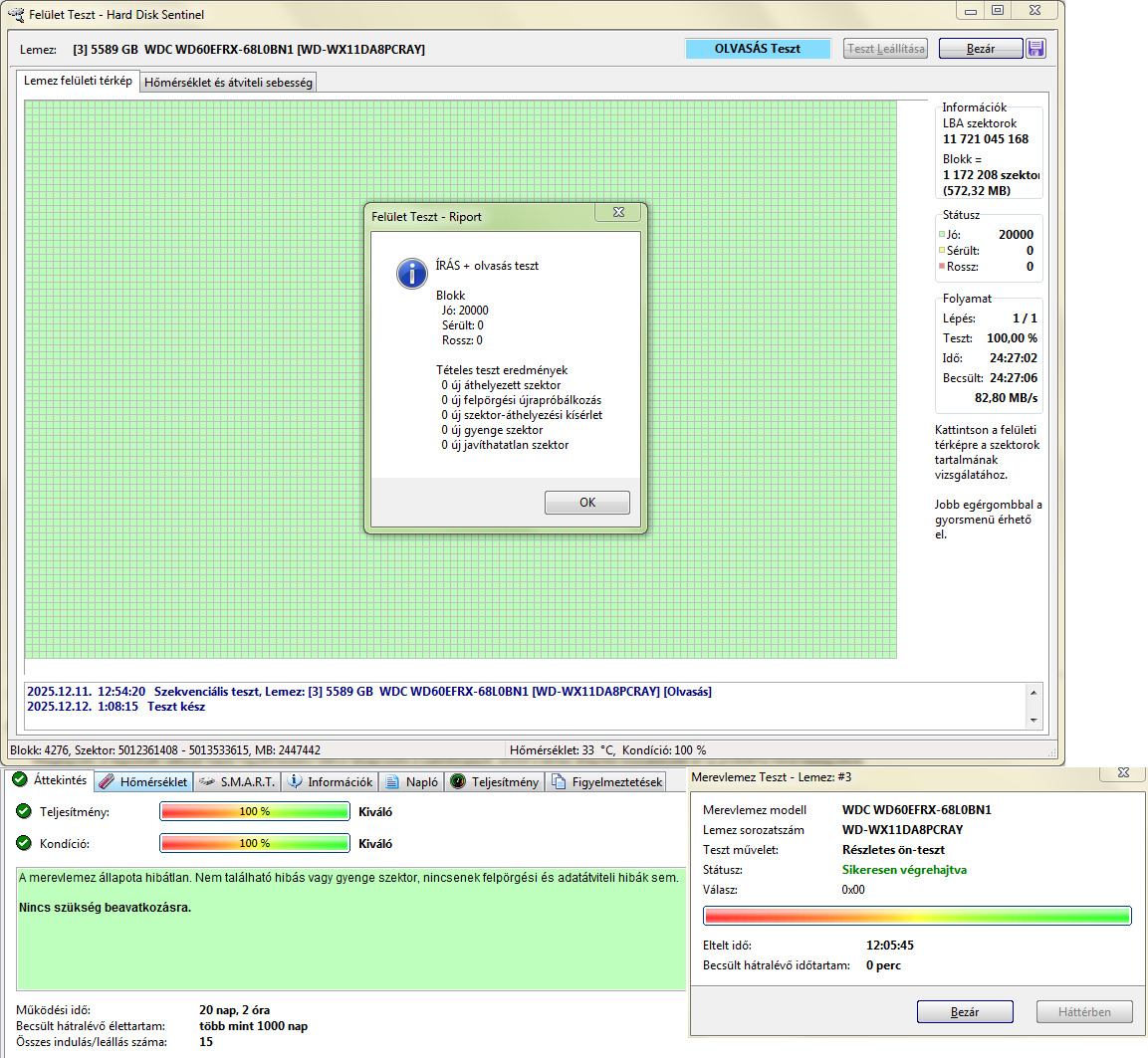Screen dimensions: 1148x1058
Task: Click the green Jó status swatch
Action: point(942,234)
